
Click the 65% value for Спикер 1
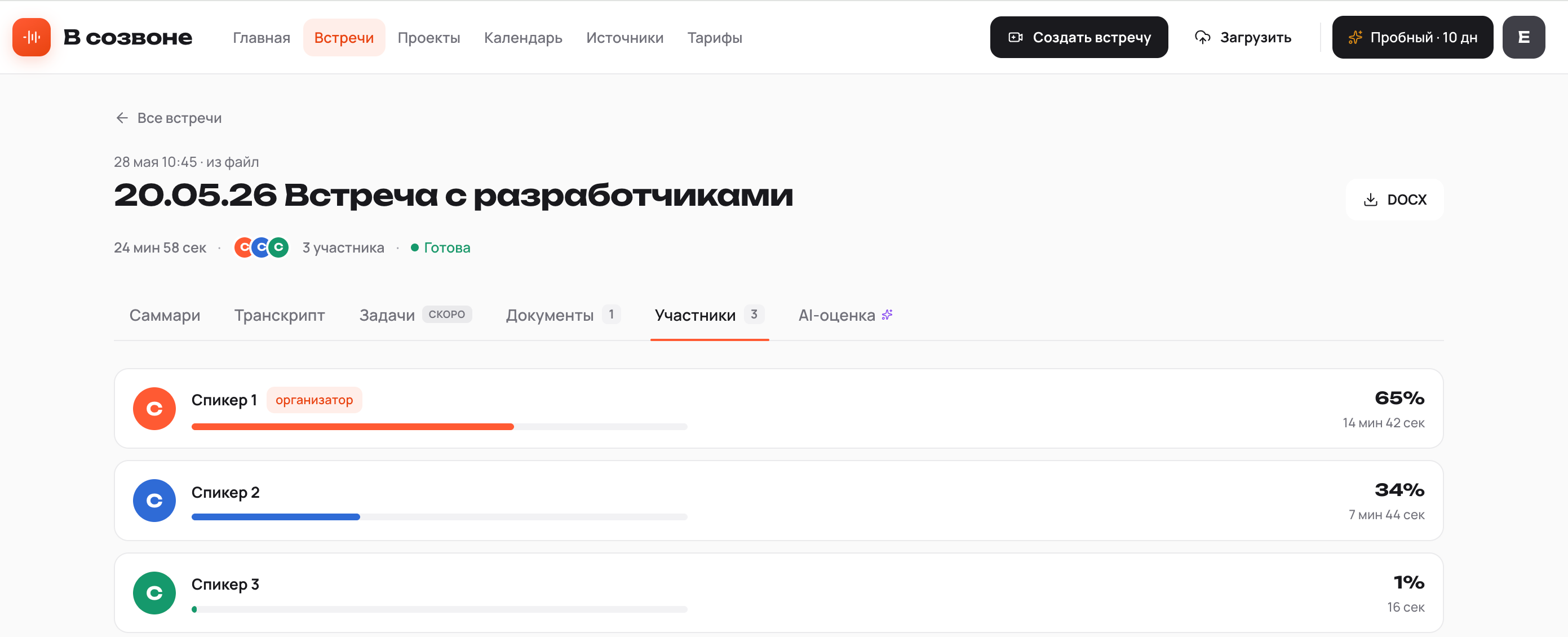pos(1399,399)
